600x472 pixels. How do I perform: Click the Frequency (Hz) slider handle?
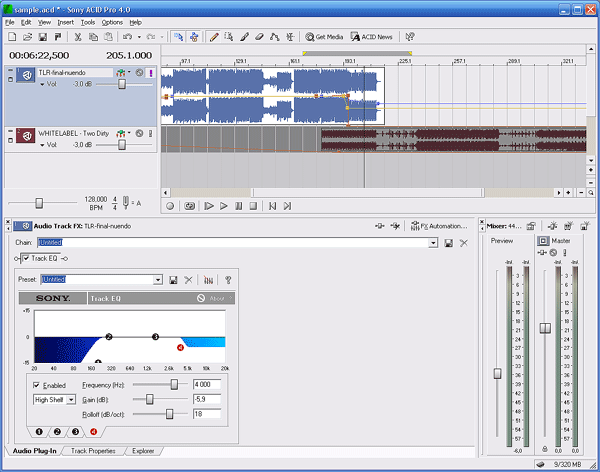click(174, 384)
